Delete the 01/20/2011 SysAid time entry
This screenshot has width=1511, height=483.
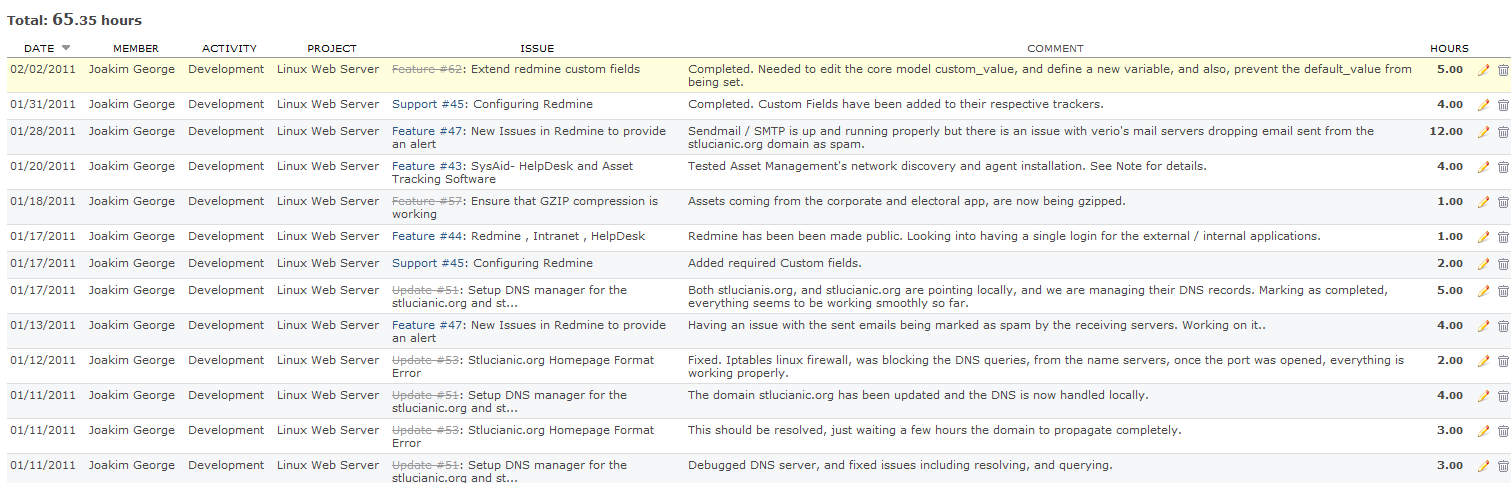tap(1503, 167)
